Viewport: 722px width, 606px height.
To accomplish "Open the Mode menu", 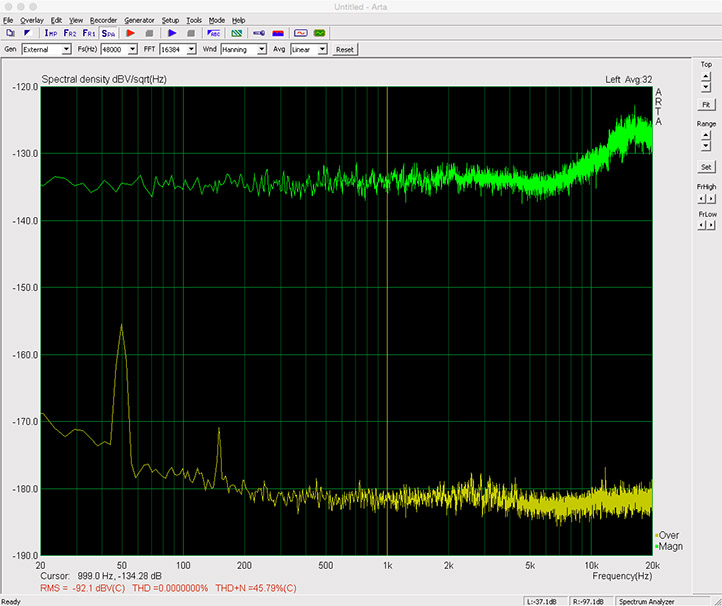I will pyautogui.click(x=217, y=20).
